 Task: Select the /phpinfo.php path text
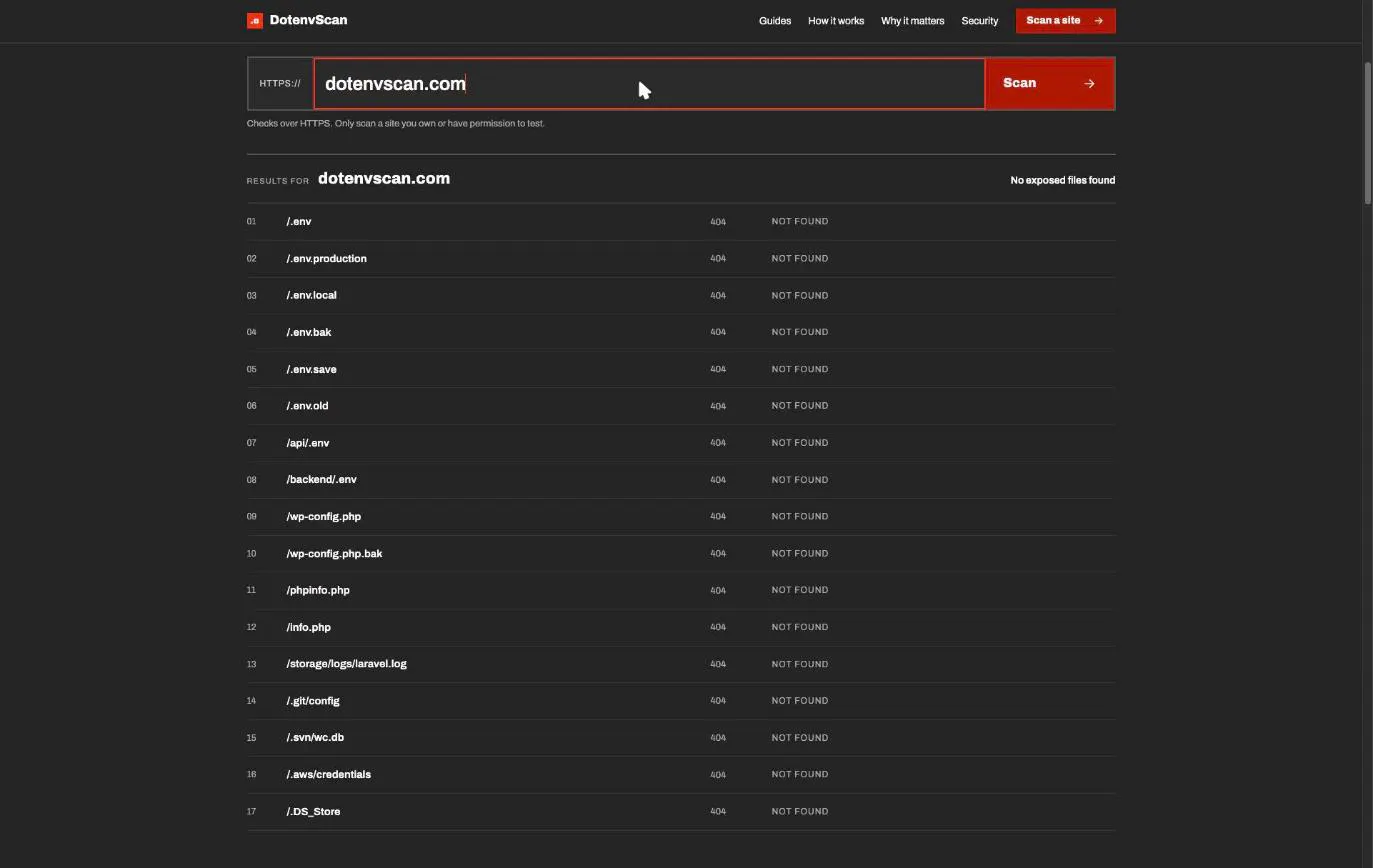click(318, 590)
